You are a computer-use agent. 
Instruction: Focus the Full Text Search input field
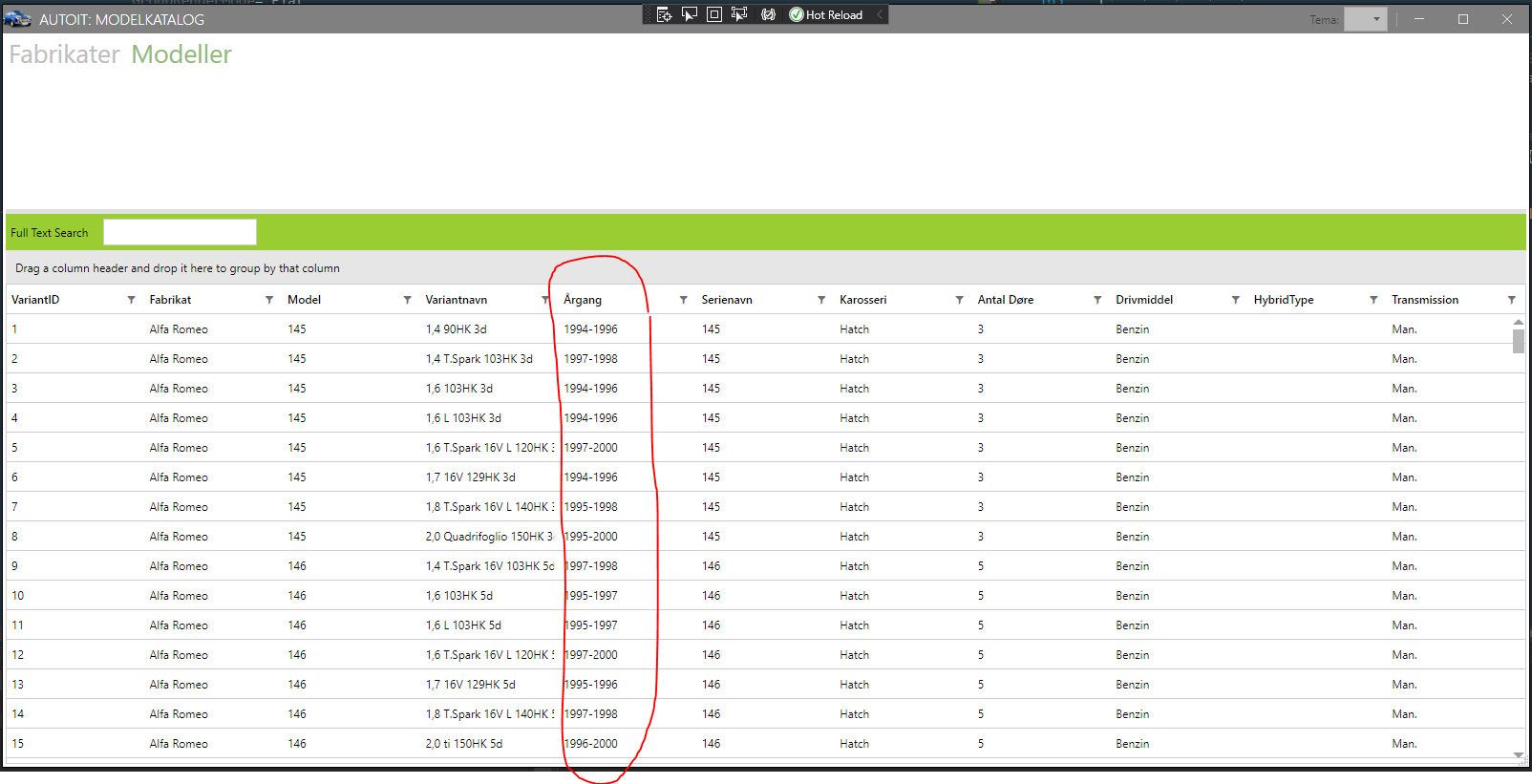click(x=180, y=232)
